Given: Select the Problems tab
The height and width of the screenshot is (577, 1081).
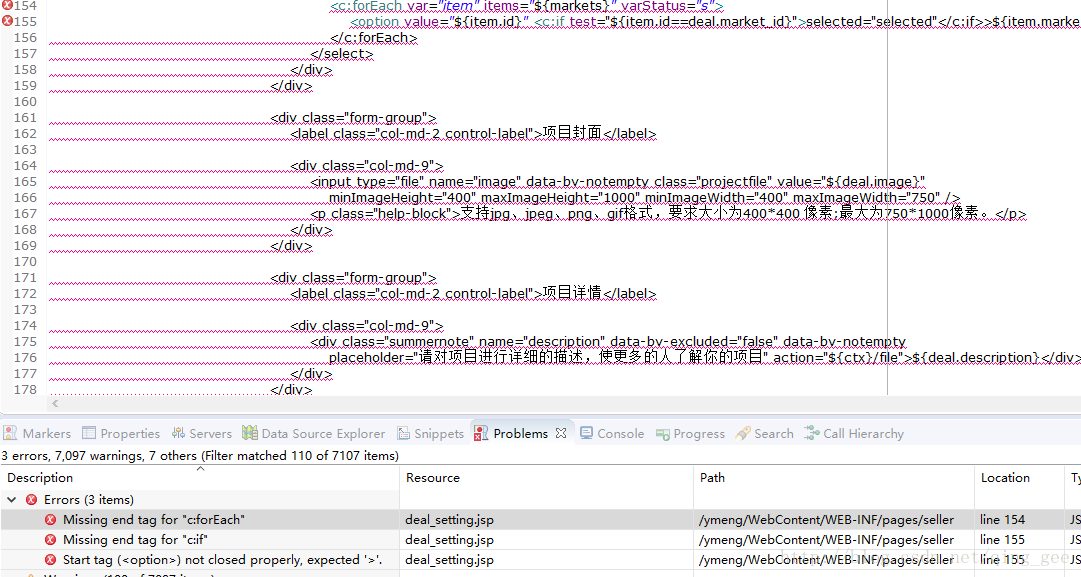Looking at the screenshot, I should coord(521,434).
